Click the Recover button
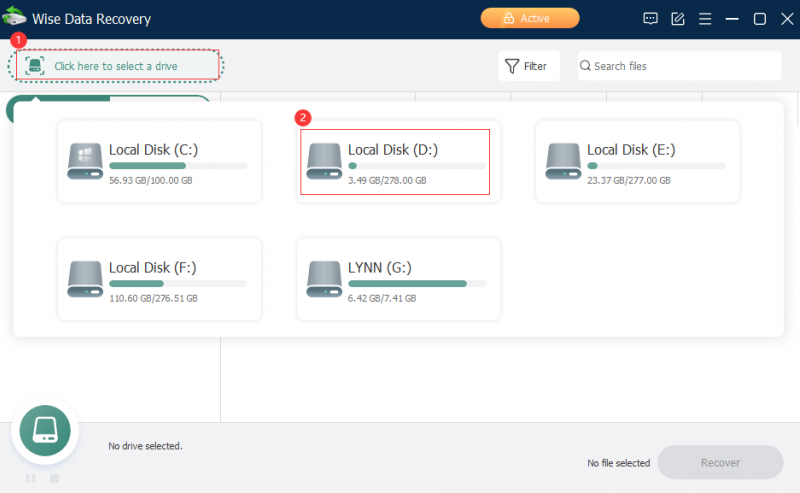This screenshot has height=493, width=800. click(720, 462)
